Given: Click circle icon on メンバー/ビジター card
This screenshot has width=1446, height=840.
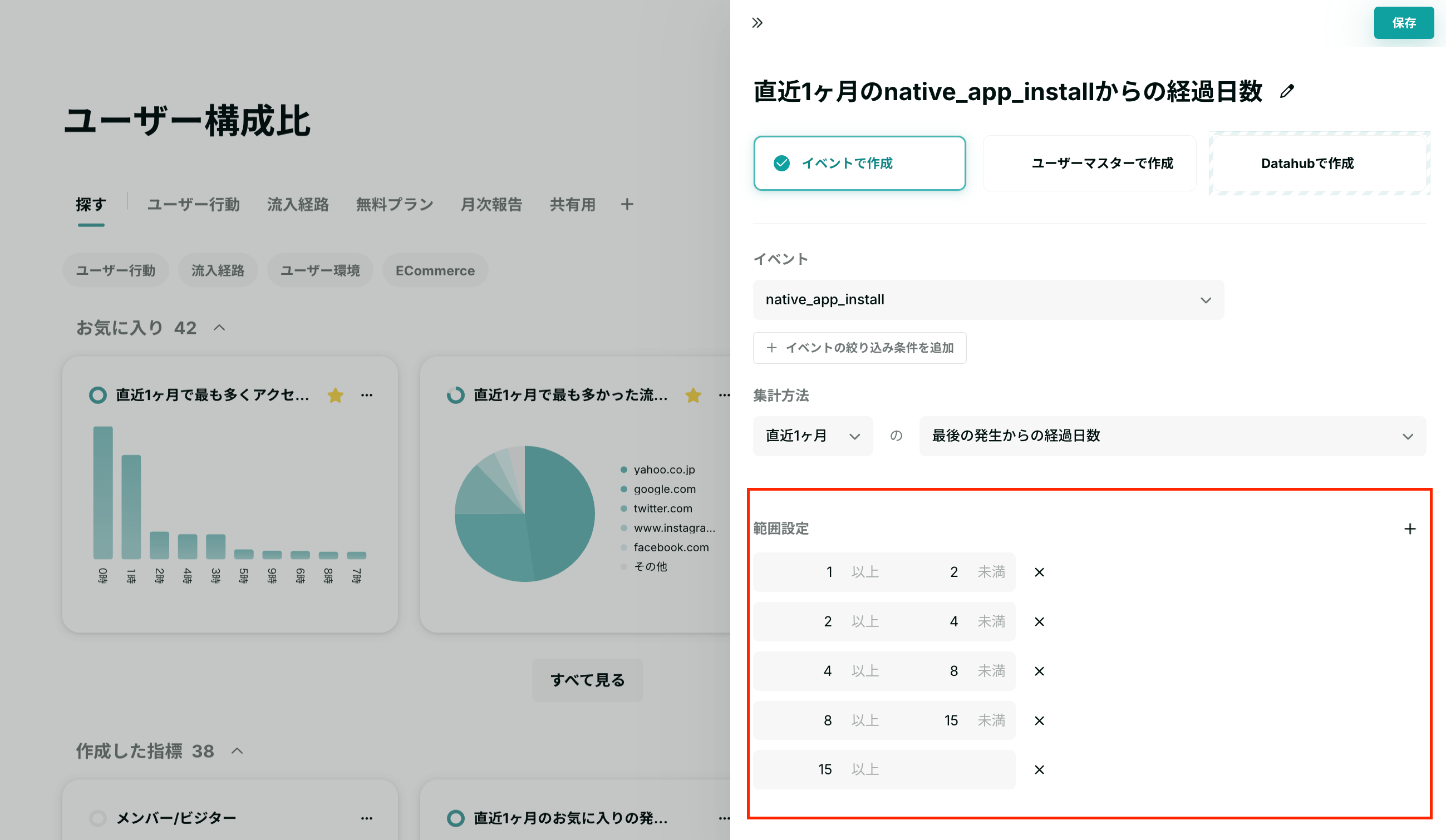Looking at the screenshot, I should [x=97, y=818].
